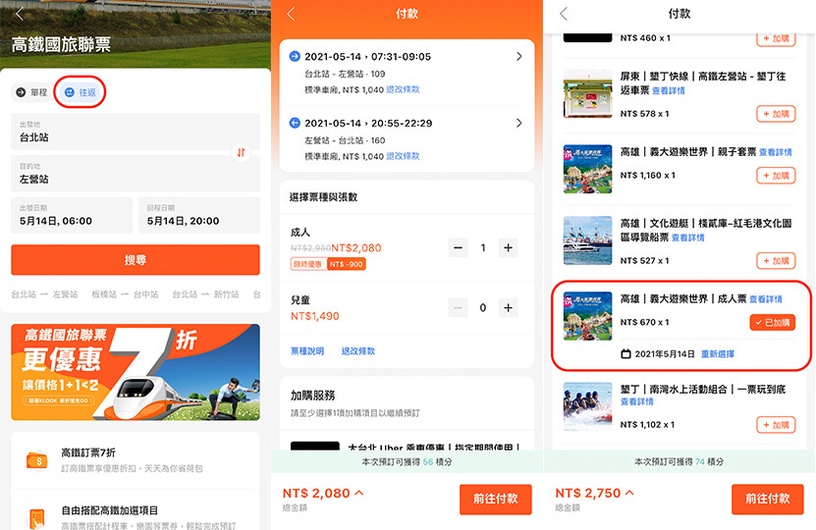Tap the calendar icon beside 2021年5月14日

tap(626, 354)
